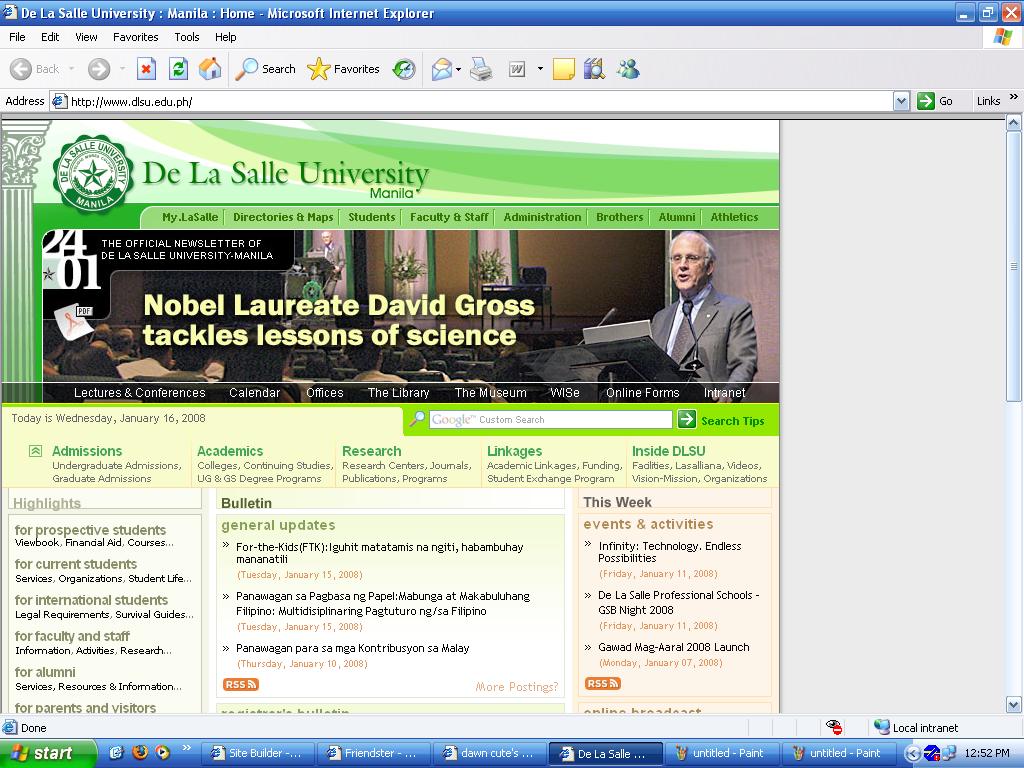Open the Online Forms link
The width and height of the screenshot is (1024, 768).
click(643, 392)
